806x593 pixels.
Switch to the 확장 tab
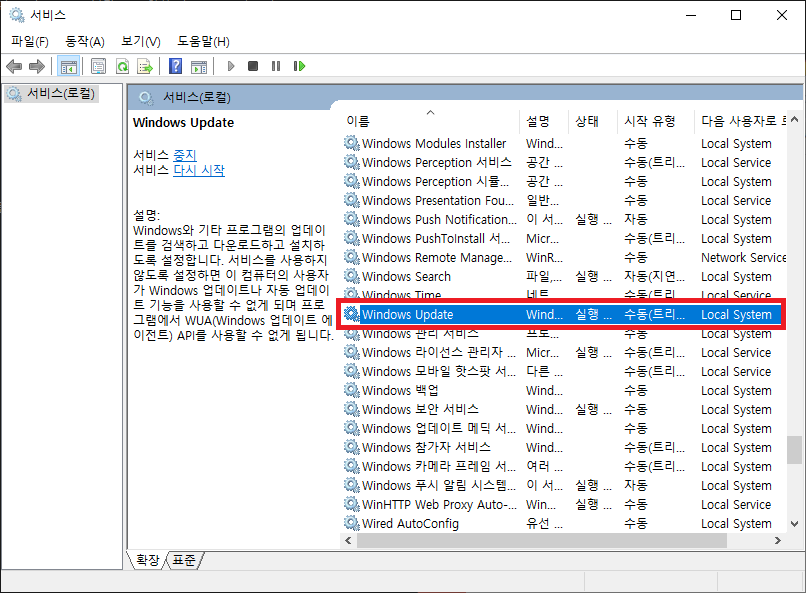[148, 560]
